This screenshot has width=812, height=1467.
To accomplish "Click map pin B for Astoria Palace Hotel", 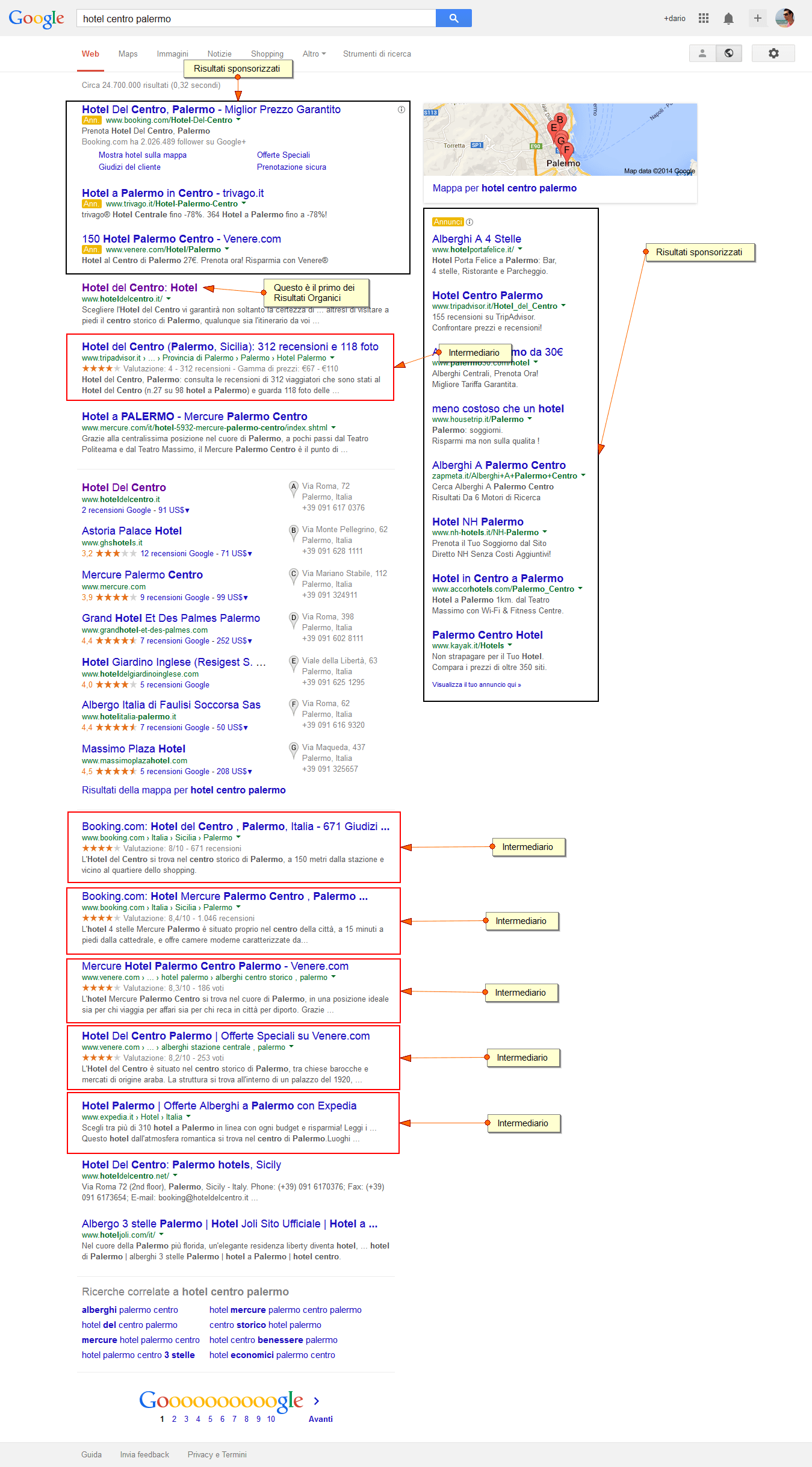I will point(294,533).
